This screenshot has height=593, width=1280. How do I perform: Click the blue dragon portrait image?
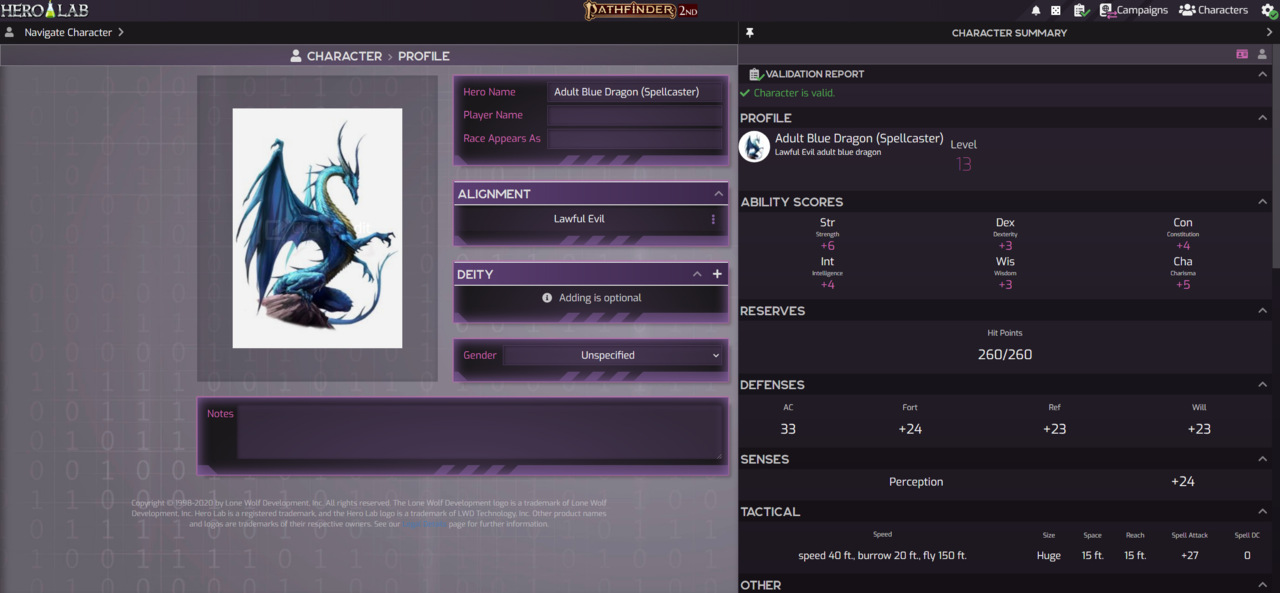coord(317,228)
